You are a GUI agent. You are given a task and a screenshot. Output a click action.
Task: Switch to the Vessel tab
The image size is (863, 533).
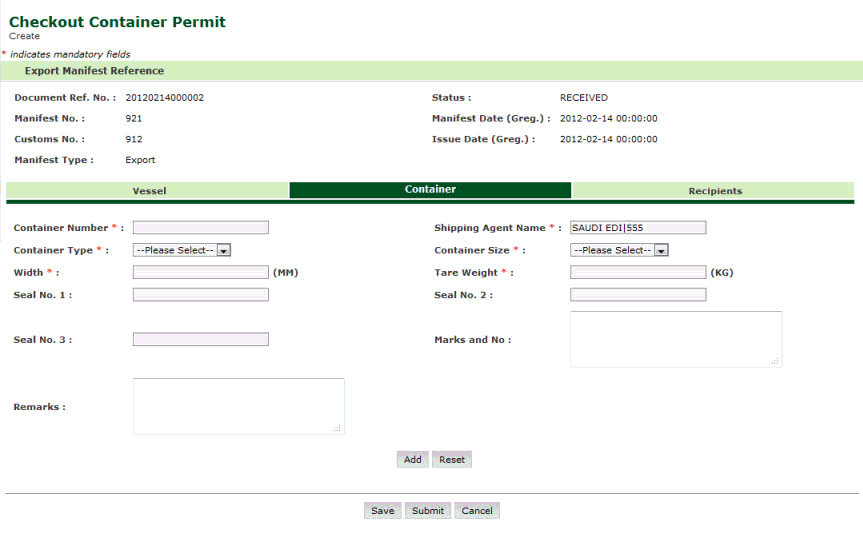[148, 190]
